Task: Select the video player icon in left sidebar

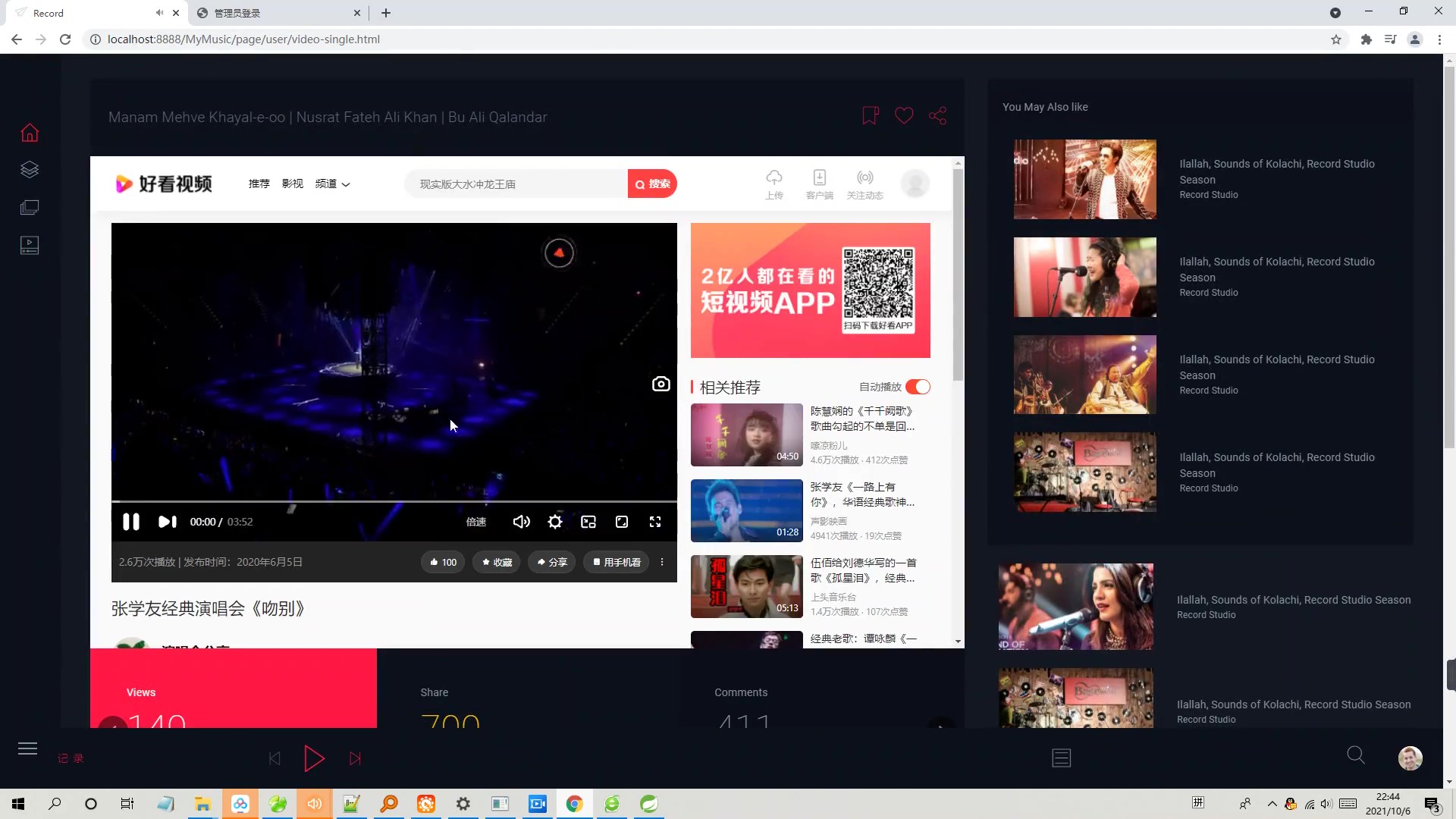Action: coord(29,245)
